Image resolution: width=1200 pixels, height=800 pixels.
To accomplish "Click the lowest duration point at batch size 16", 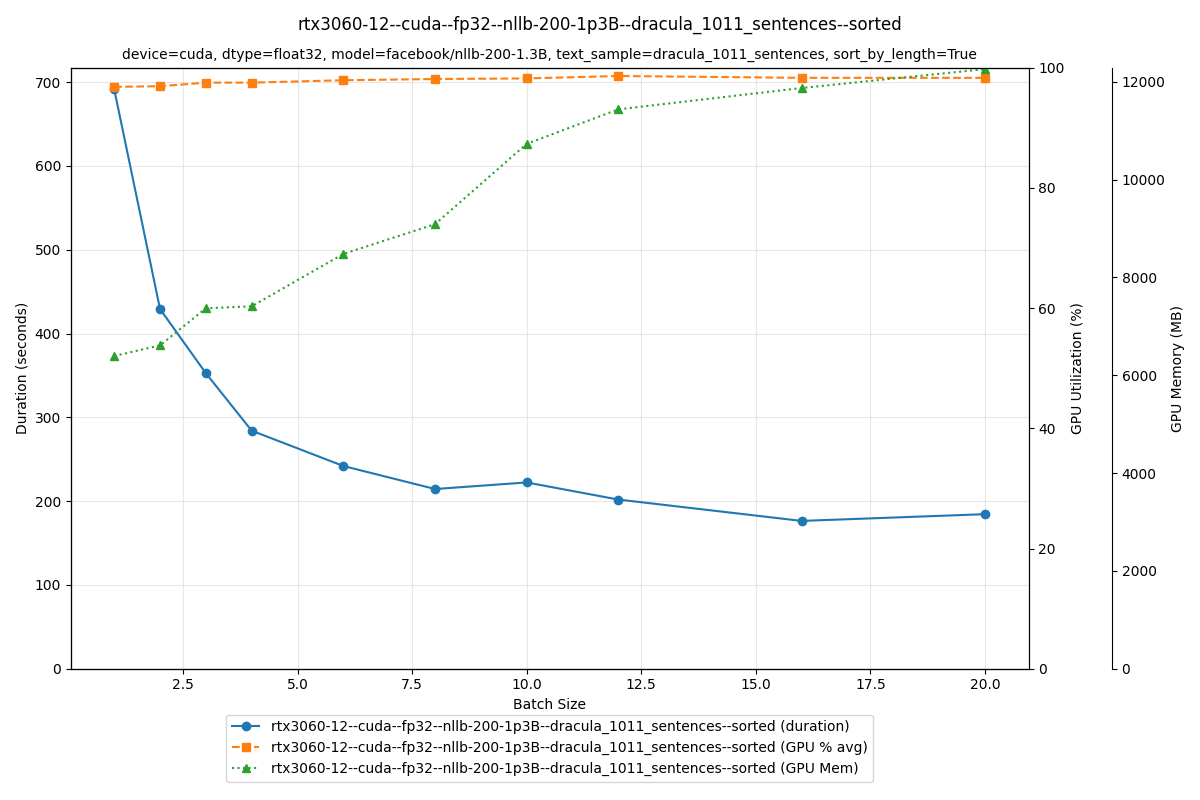I will point(800,521).
